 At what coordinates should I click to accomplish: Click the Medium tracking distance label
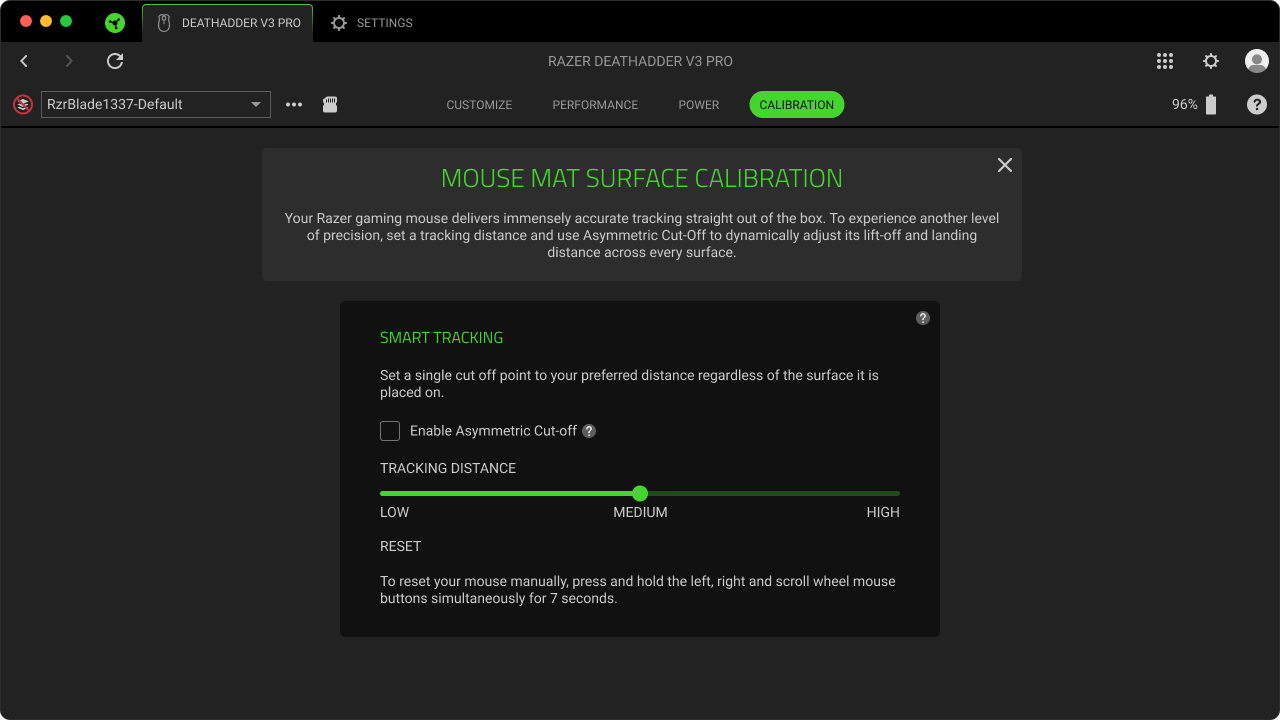640,512
